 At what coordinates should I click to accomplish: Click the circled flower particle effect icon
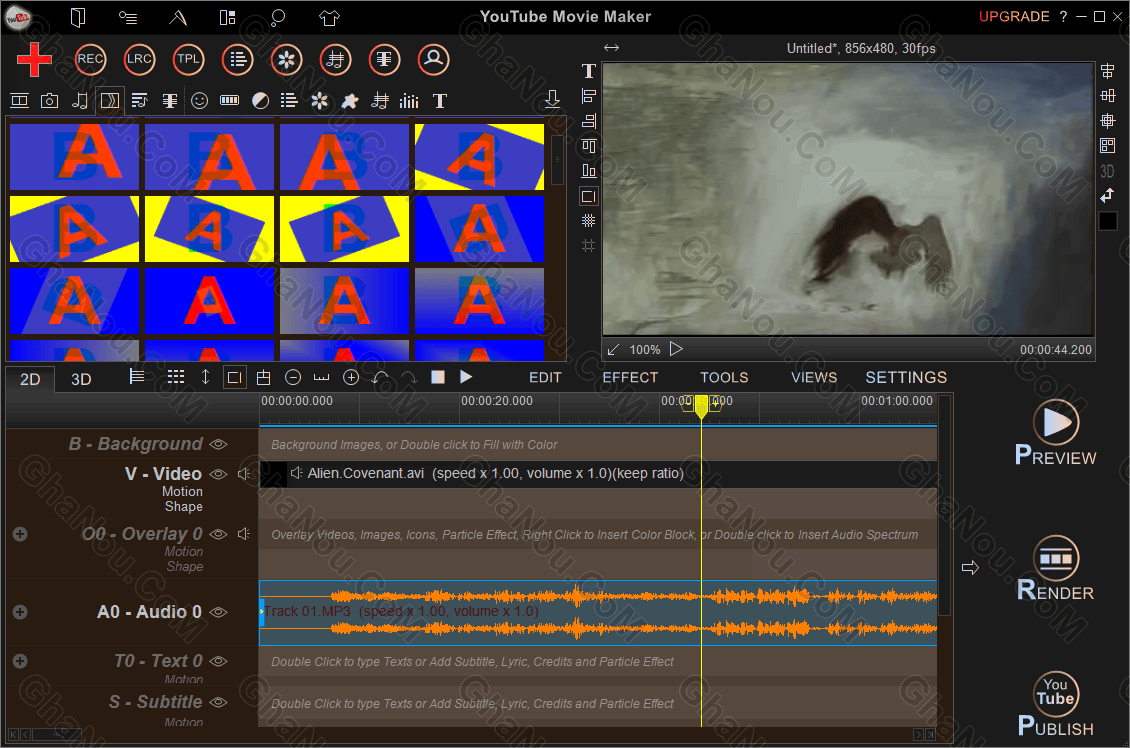(x=286, y=59)
